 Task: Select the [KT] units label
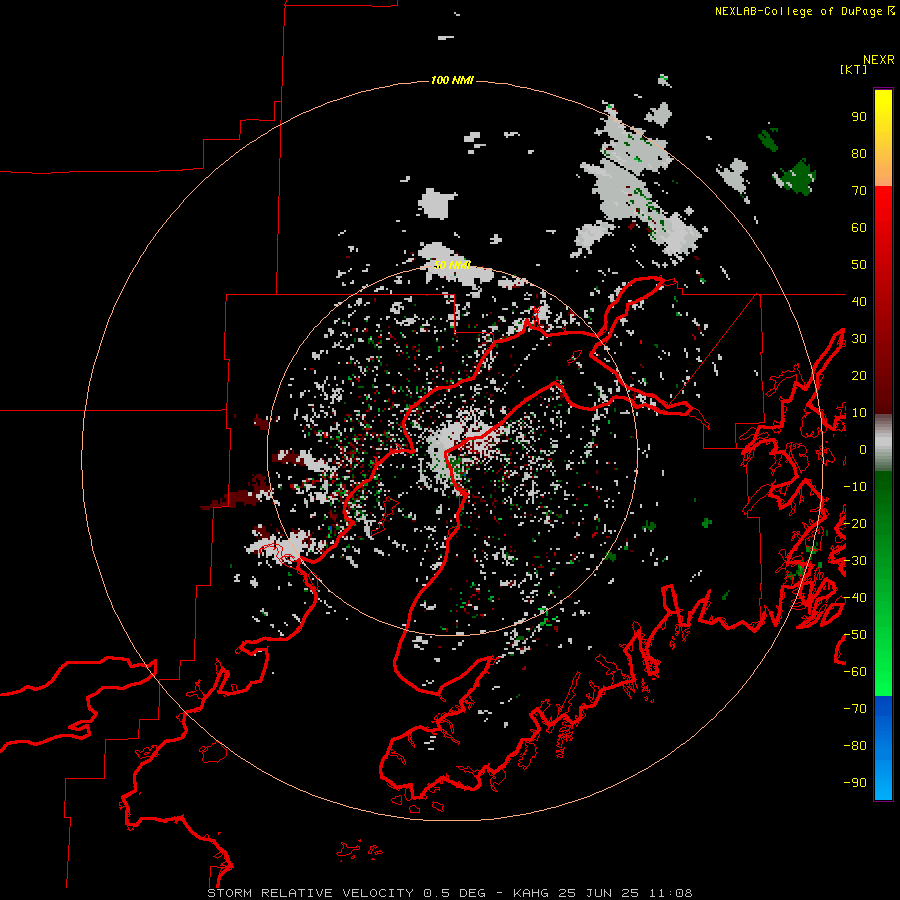[x=854, y=69]
